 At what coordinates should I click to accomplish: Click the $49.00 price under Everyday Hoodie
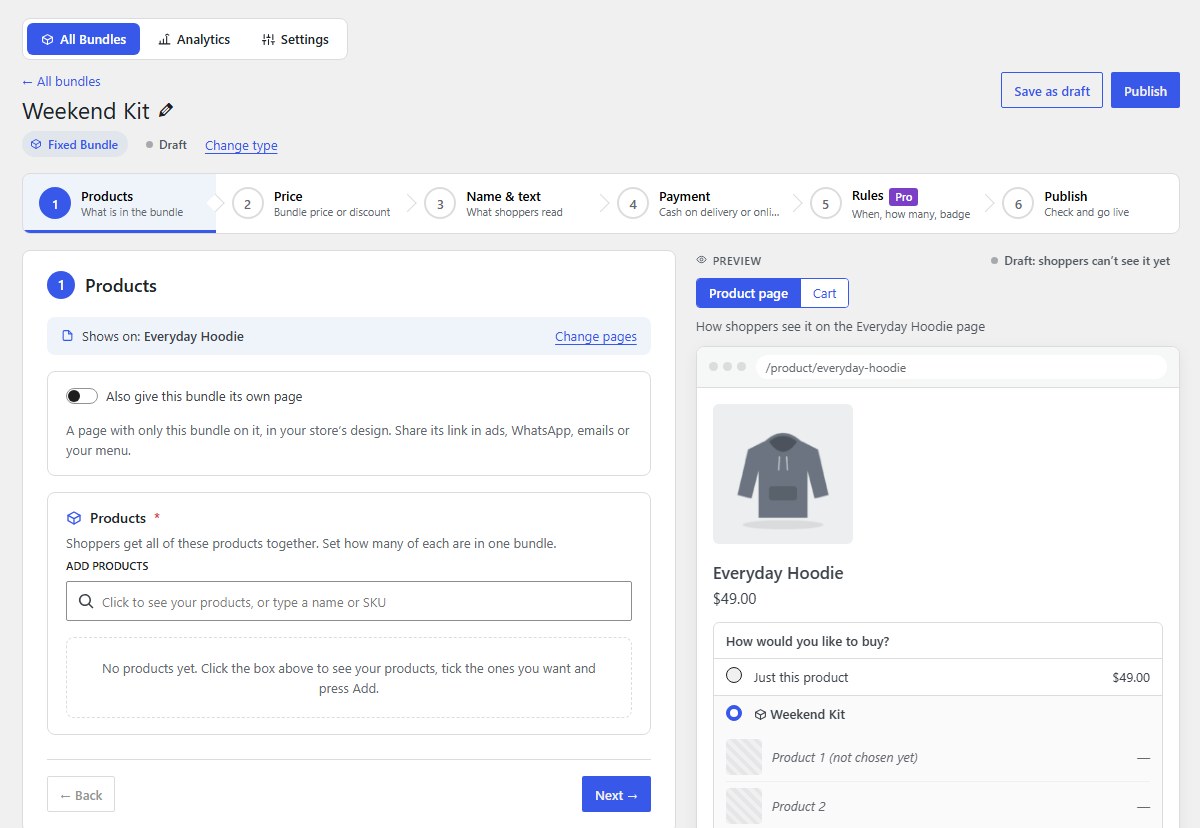pyautogui.click(x=735, y=599)
